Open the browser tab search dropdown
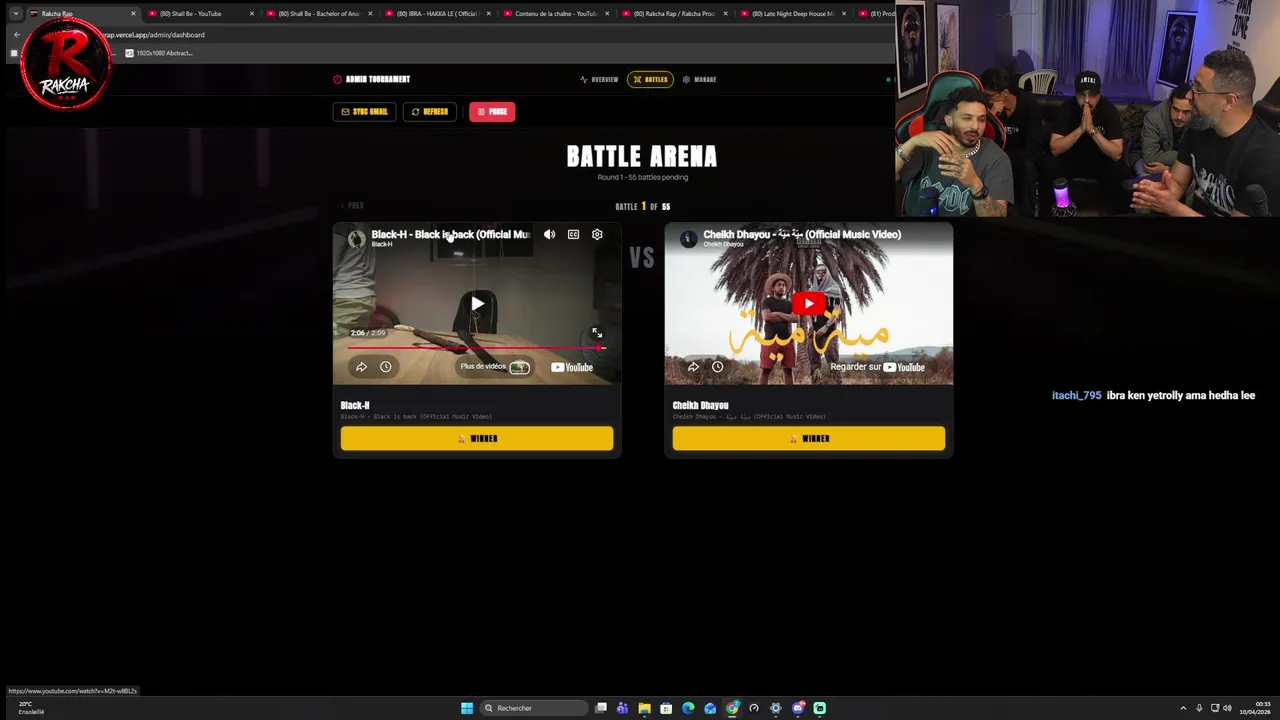This screenshot has height=720, width=1280. tap(16, 14)
